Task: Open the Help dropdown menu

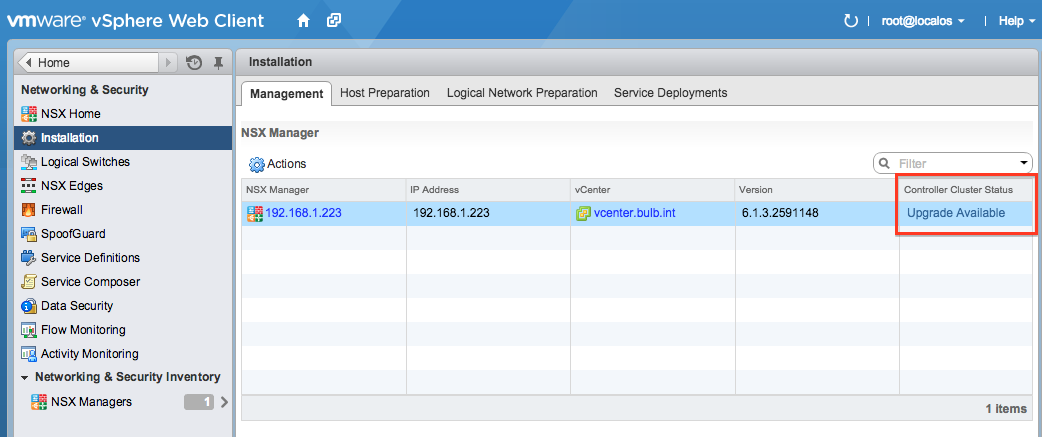Action: click(1017, 21)
